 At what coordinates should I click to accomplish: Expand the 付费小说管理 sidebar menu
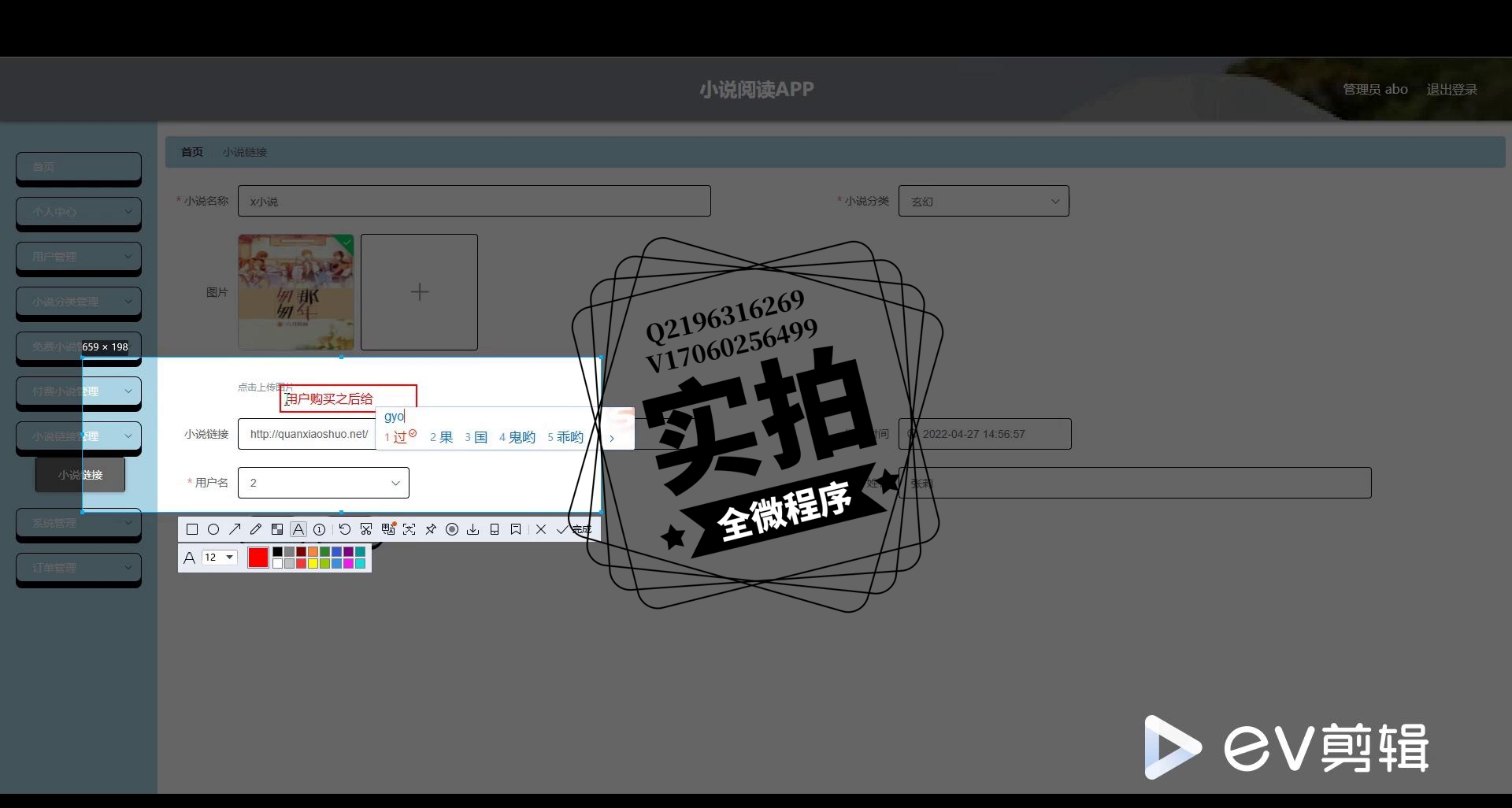coord(79,391)
